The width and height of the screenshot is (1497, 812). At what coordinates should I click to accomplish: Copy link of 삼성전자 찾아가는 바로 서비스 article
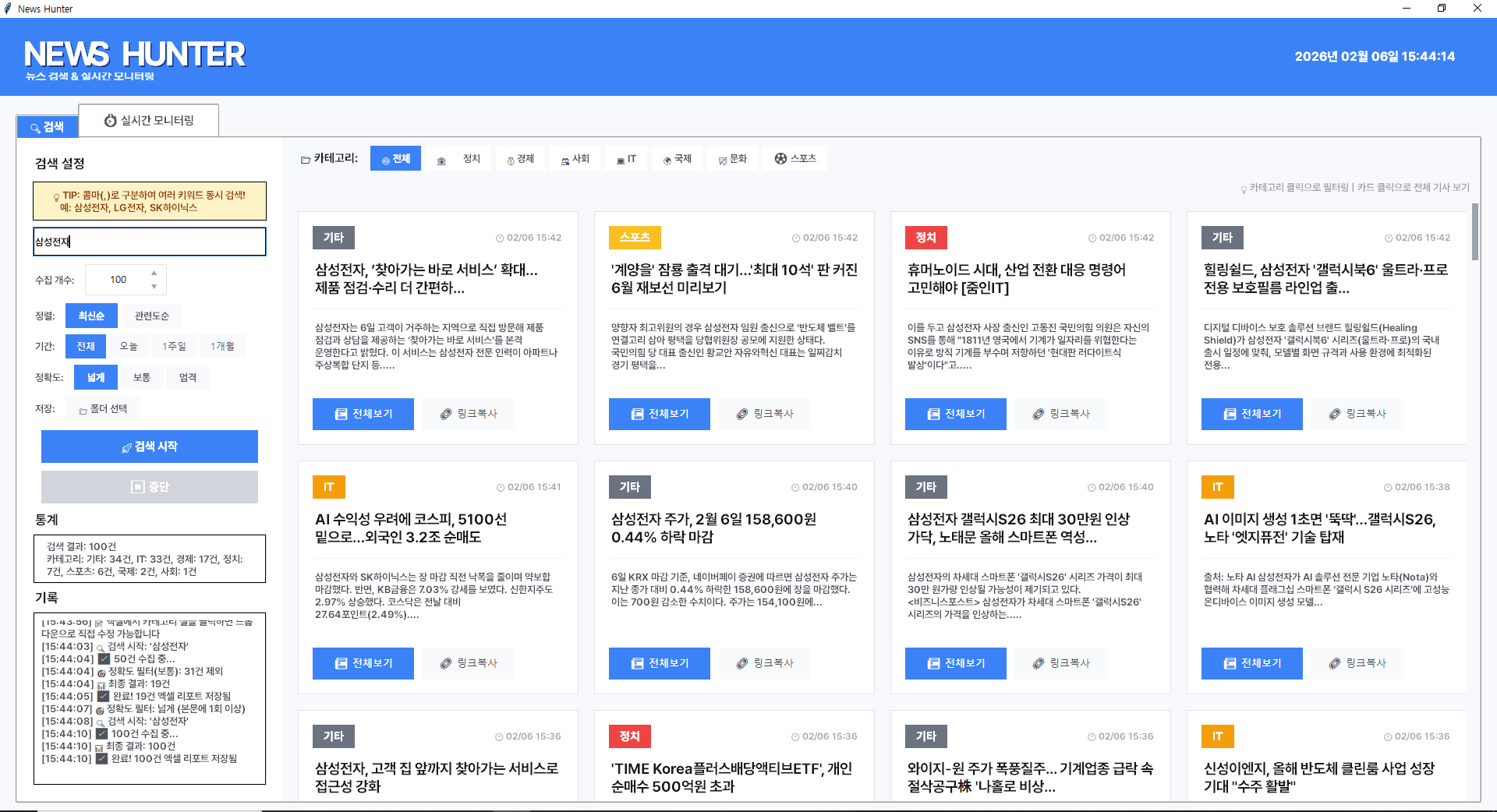click(469, 414)
